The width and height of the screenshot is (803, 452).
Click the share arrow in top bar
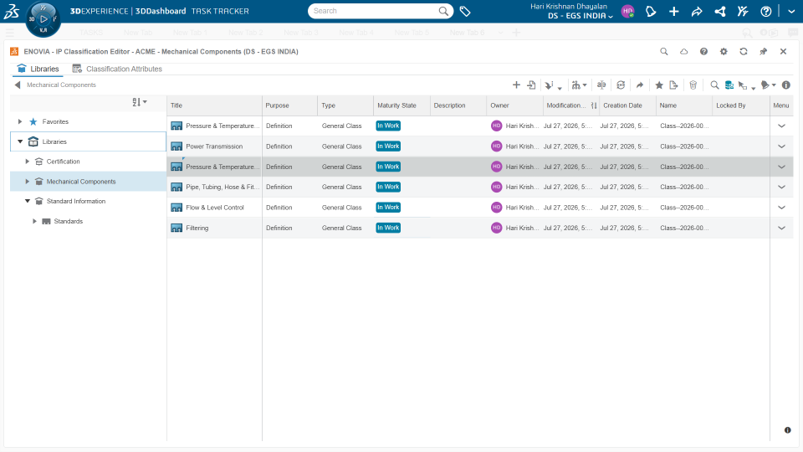696,11
